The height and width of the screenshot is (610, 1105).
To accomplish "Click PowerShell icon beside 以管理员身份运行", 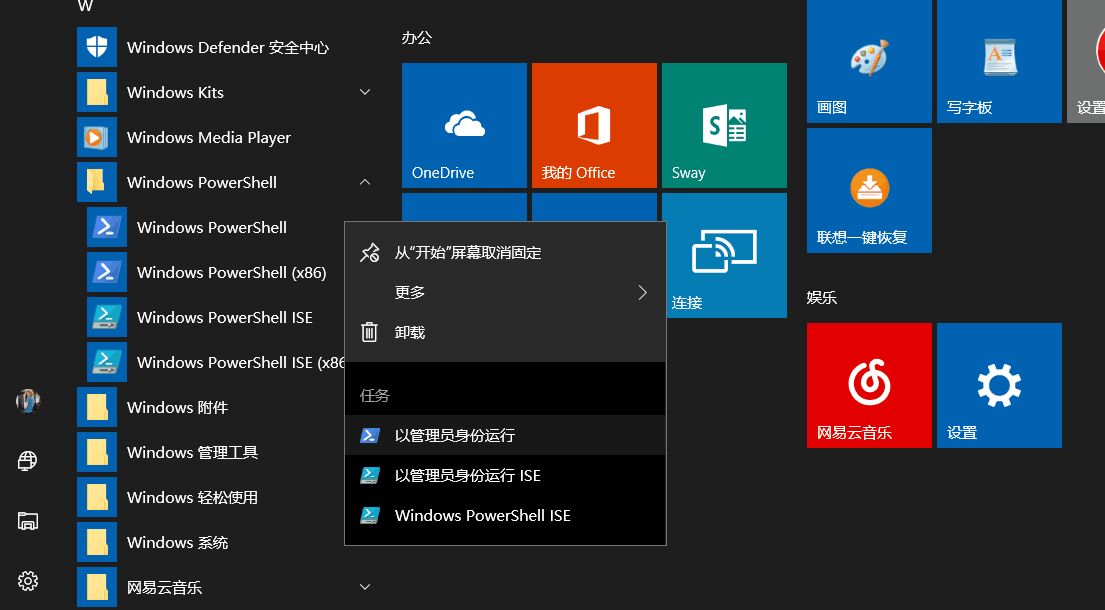I will [370, 435].
